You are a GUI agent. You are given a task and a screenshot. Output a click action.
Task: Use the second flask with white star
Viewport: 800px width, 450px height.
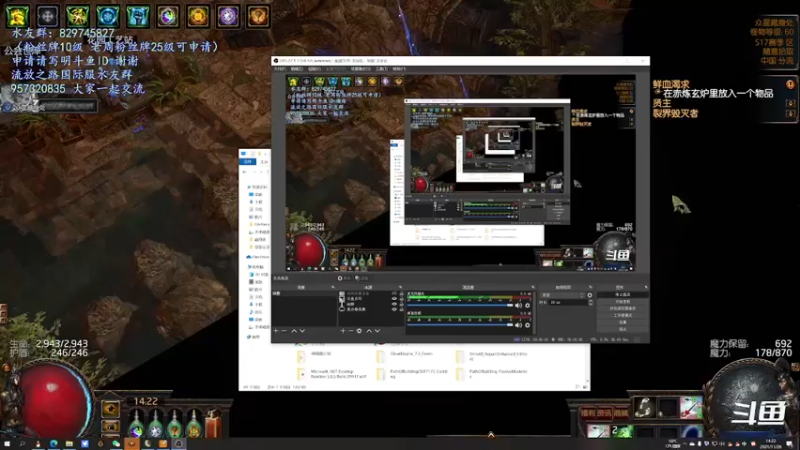[x=156, y=424]
